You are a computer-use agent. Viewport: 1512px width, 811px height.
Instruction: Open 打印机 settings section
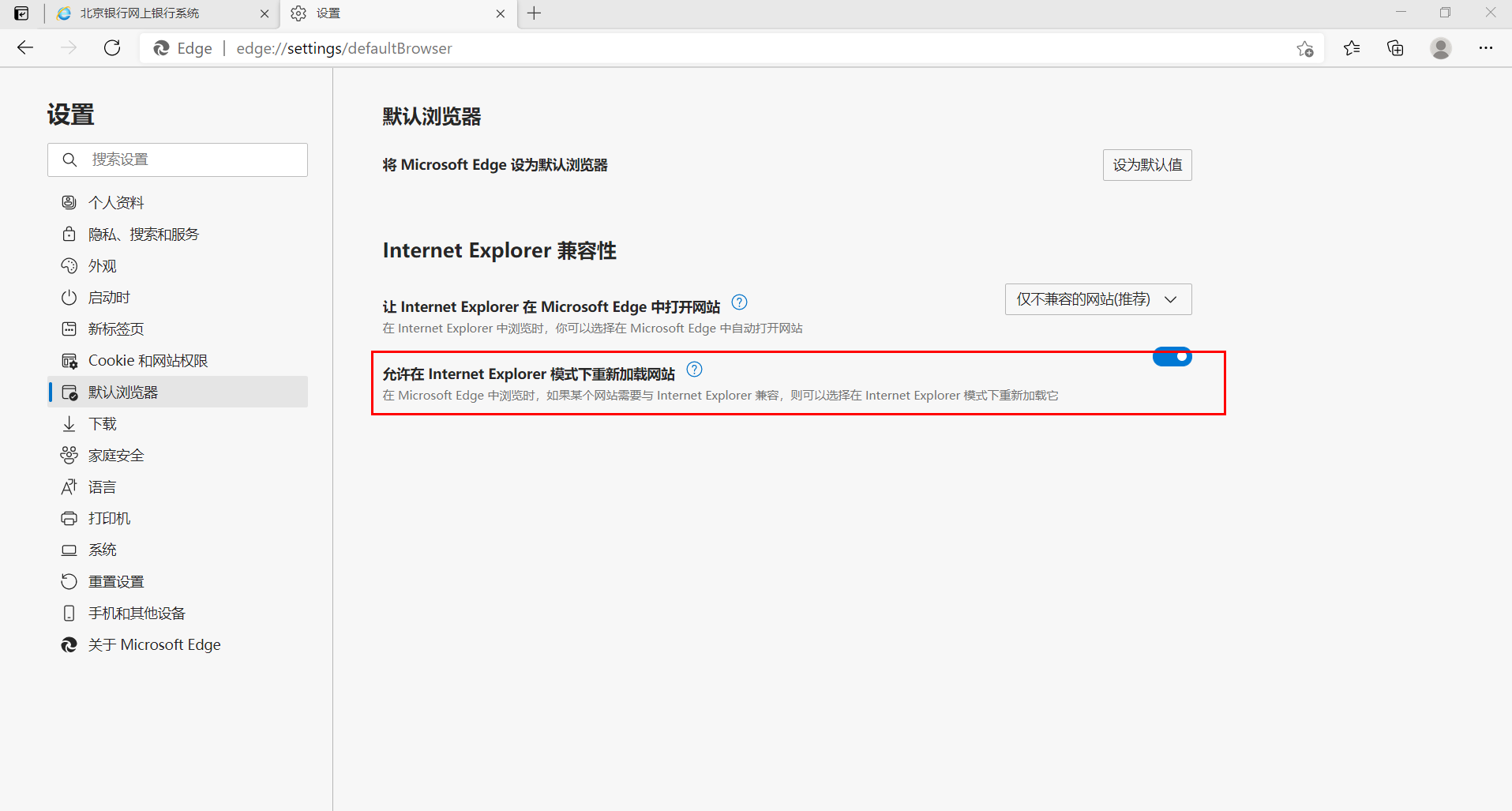[x=178, y=519]
